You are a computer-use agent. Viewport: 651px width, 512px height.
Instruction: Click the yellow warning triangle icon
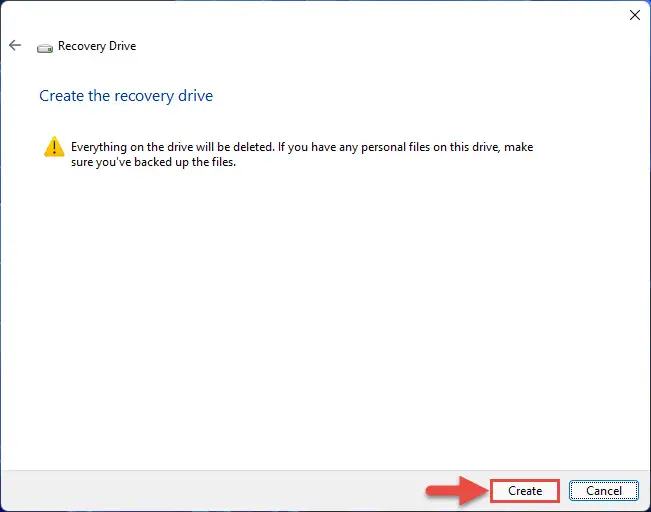click(54, 147)
